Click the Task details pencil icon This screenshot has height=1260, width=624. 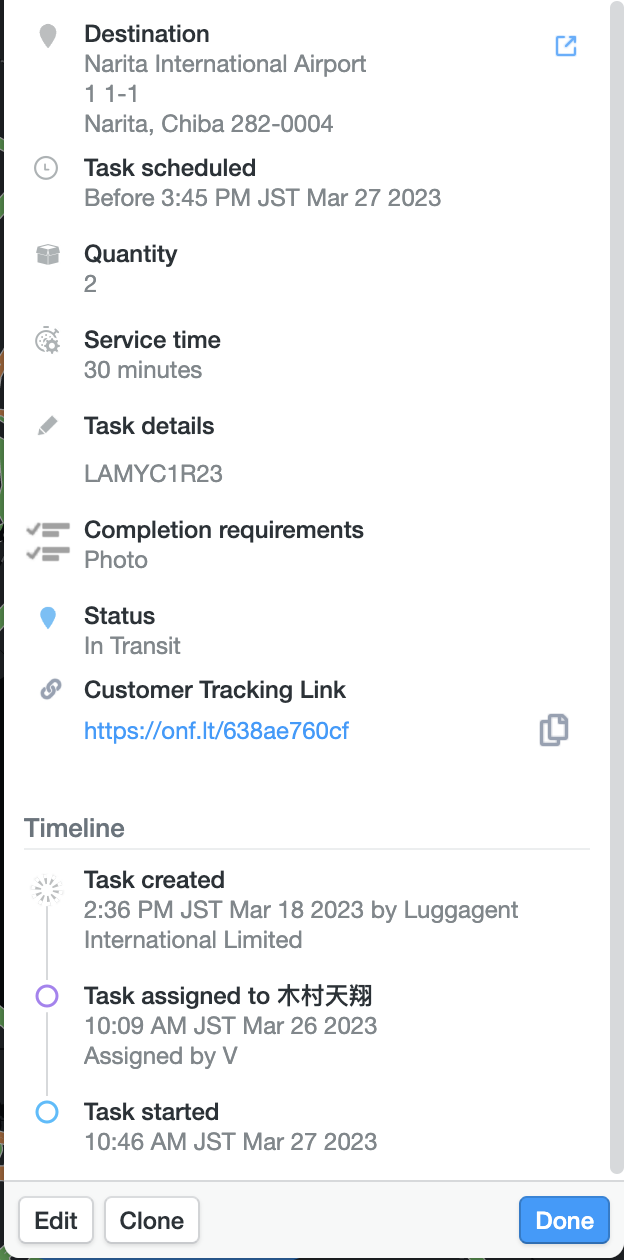pyautogui.click(x=47, y=426)
